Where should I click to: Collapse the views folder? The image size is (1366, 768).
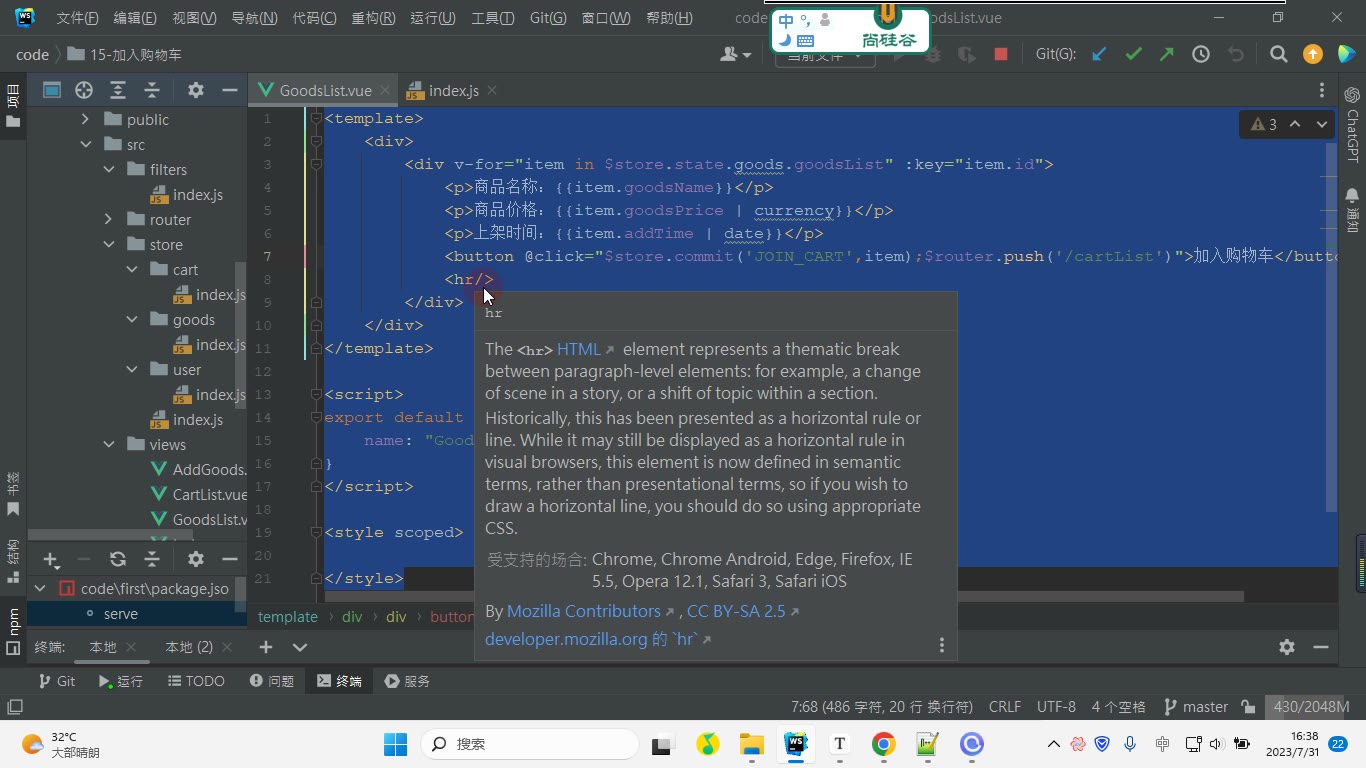(x=109, y=444)
